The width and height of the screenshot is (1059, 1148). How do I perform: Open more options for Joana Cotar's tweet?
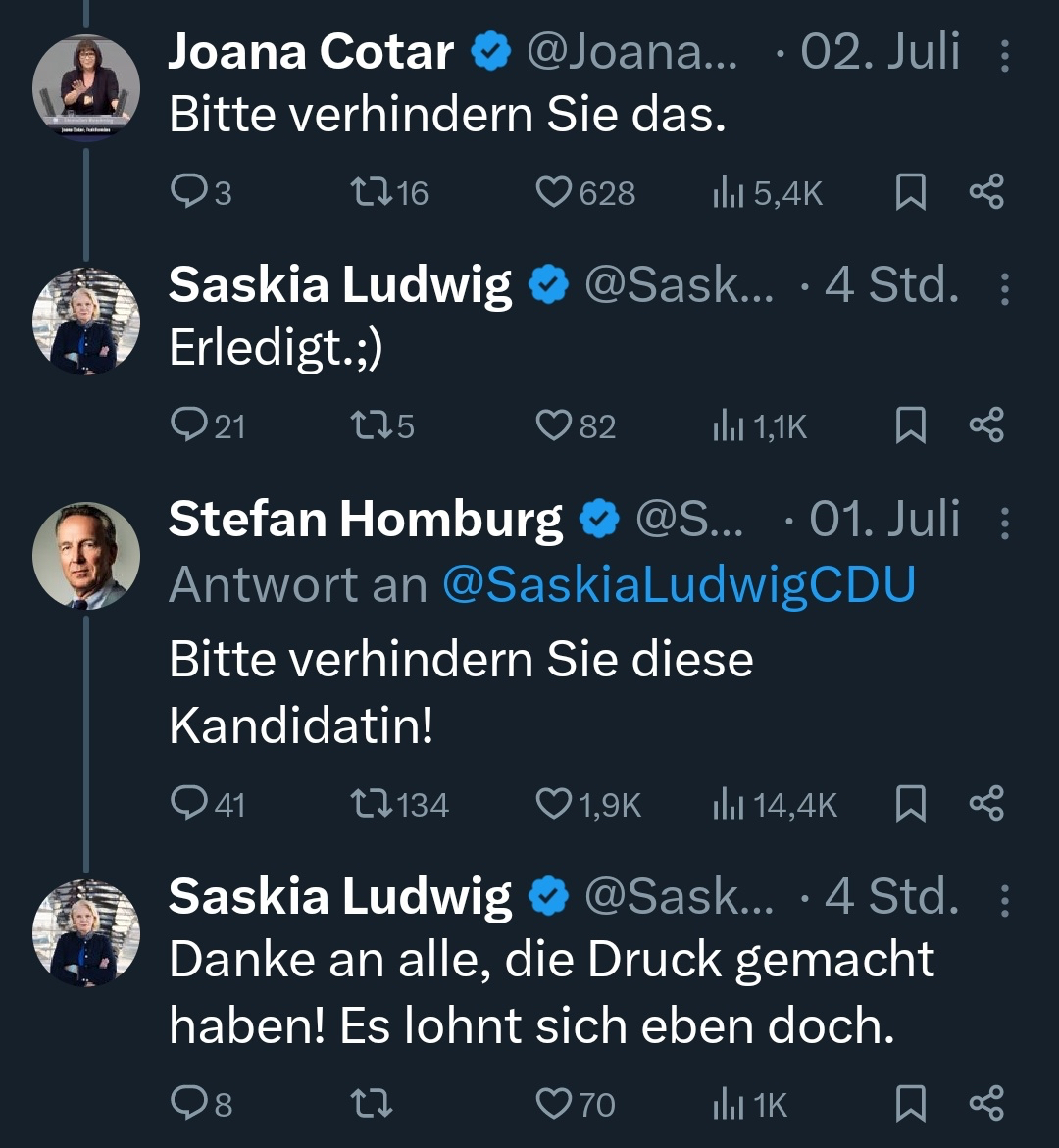click(1005, 55)
